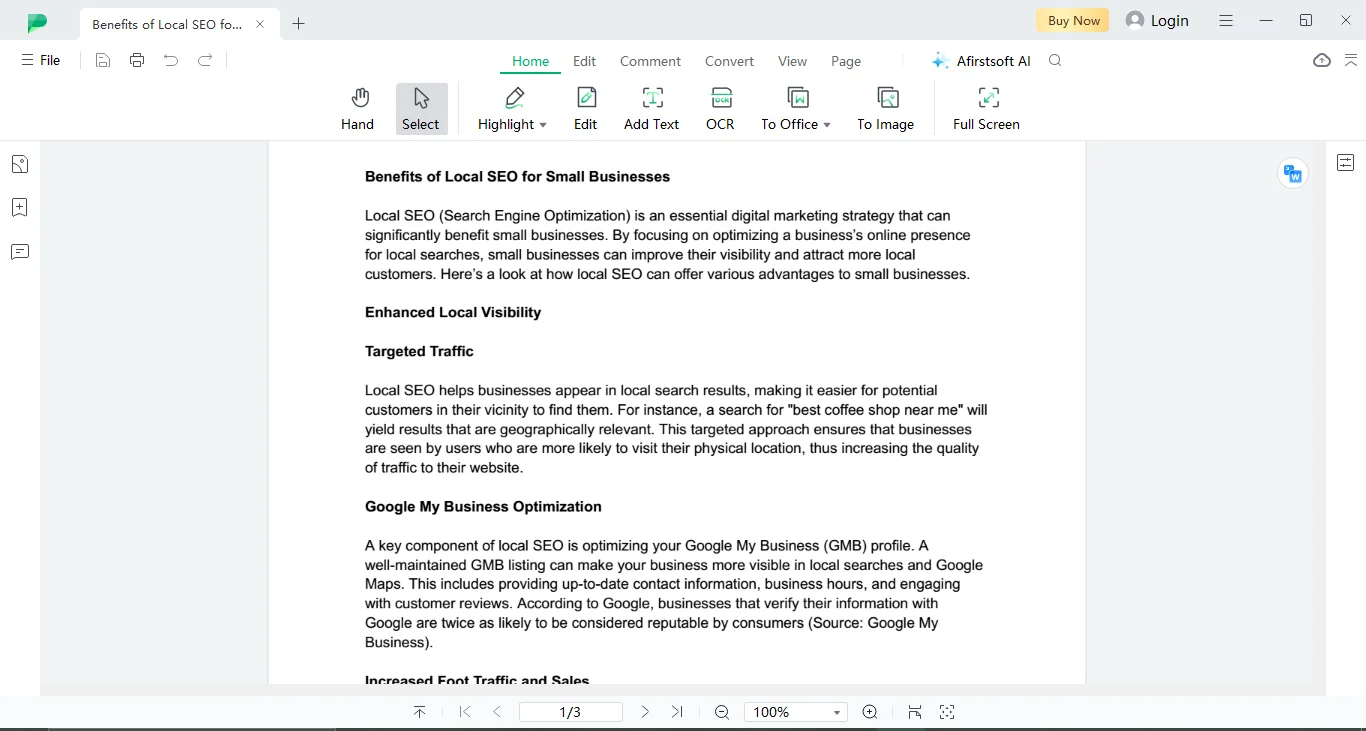
Task: Open the Highlight dropdown arrow
Action: tap(543, 125)
